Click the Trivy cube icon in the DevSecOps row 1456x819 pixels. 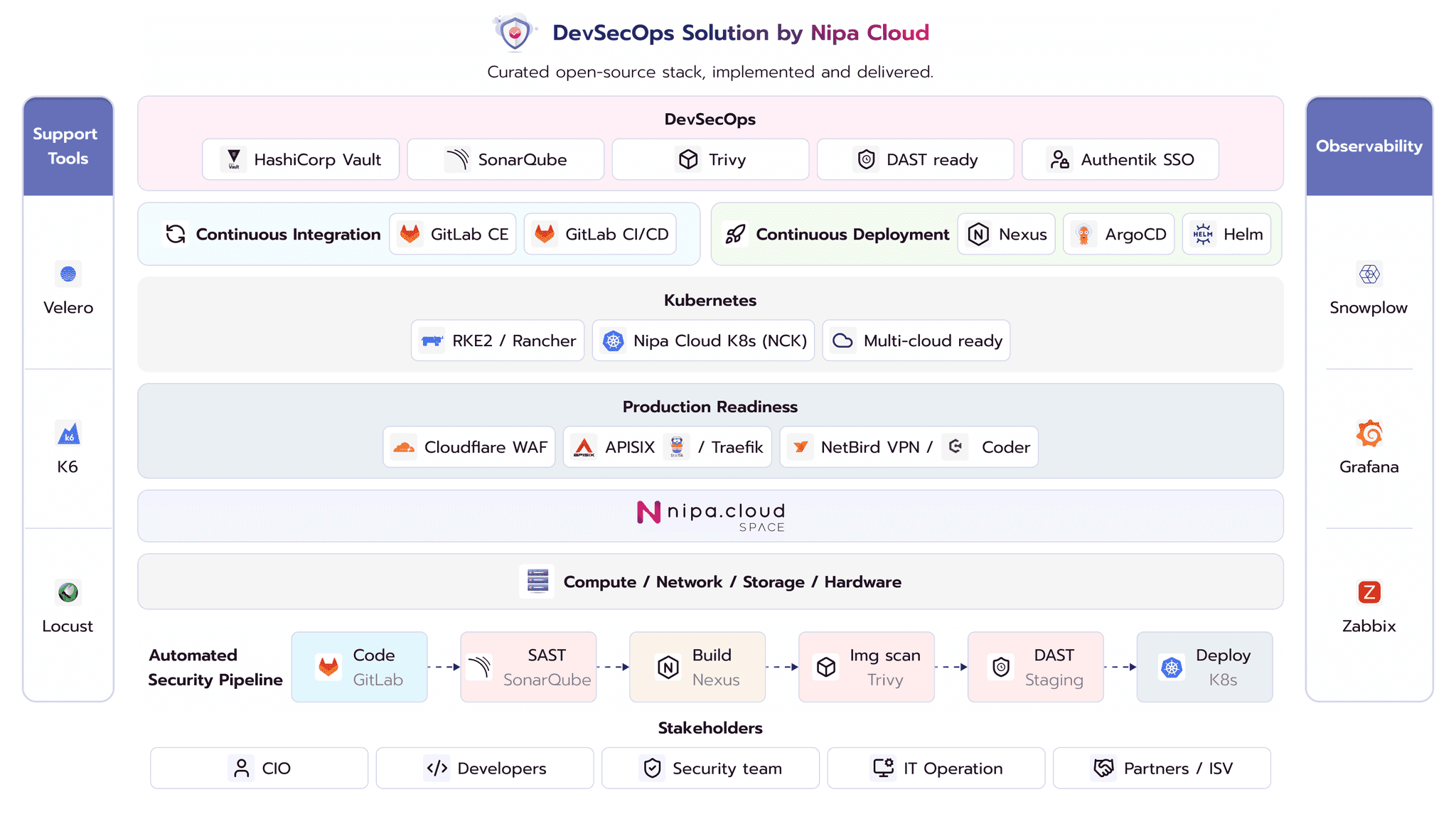click(x=688, y=159)
